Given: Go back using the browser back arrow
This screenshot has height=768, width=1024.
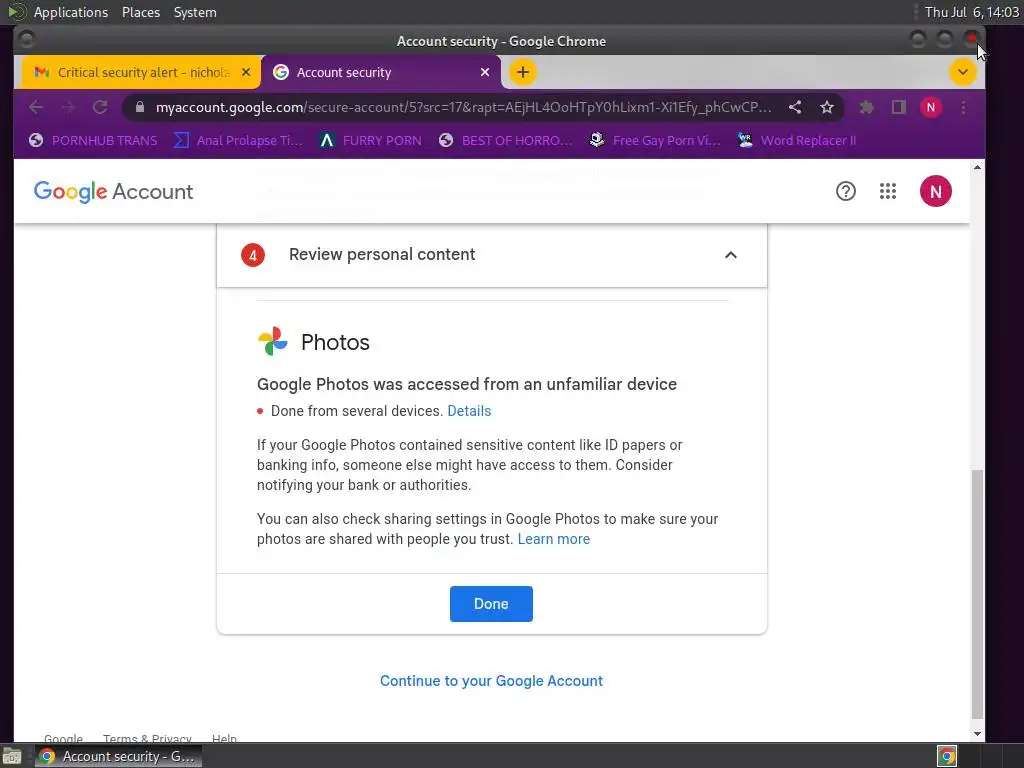Looking at the screenshot, I should tap(36, 107).
